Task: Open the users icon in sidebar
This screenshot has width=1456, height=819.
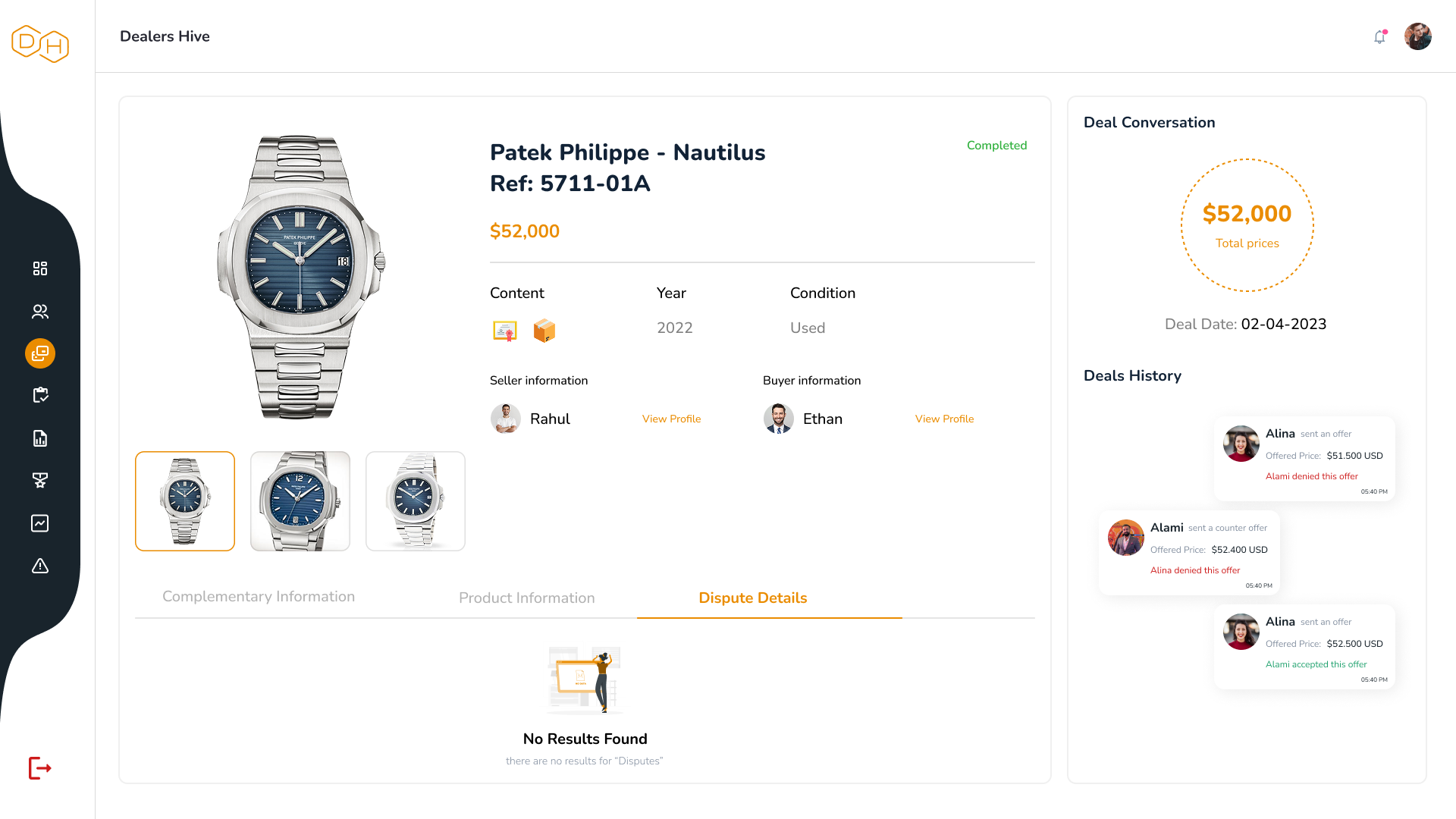Action: (x=40, y=311)
